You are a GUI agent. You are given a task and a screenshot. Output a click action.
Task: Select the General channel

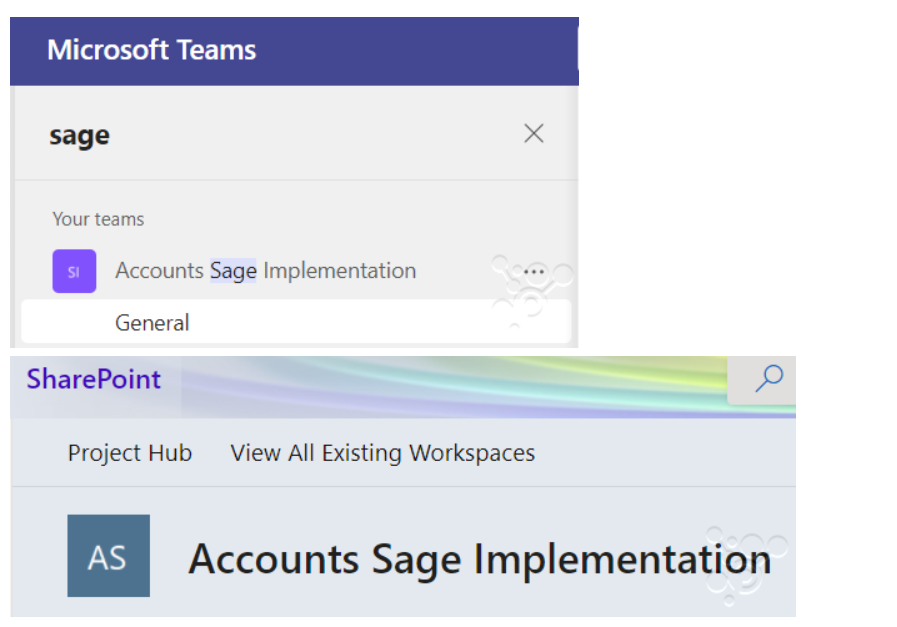[296, 322]
